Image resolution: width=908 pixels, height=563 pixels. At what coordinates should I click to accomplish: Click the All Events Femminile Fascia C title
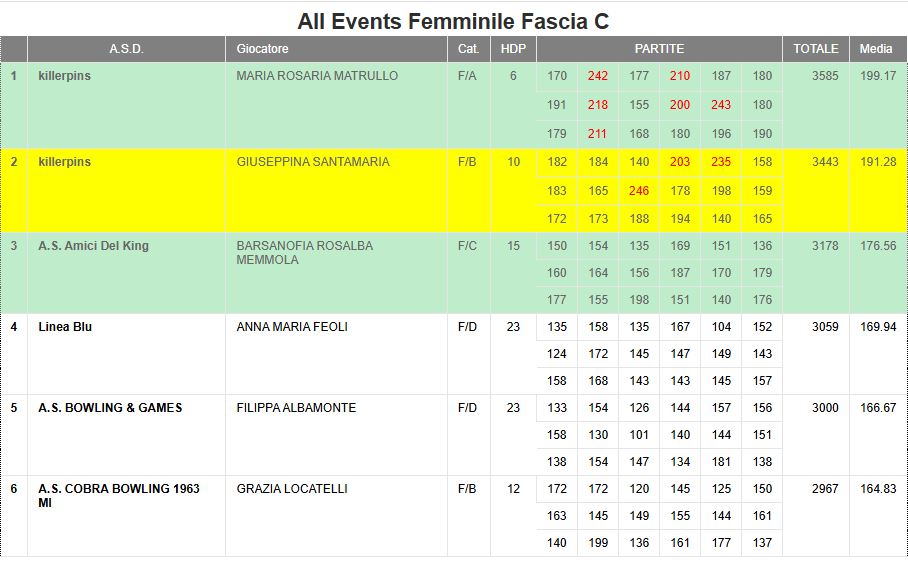pyautogui.click(x=453, y=21)
